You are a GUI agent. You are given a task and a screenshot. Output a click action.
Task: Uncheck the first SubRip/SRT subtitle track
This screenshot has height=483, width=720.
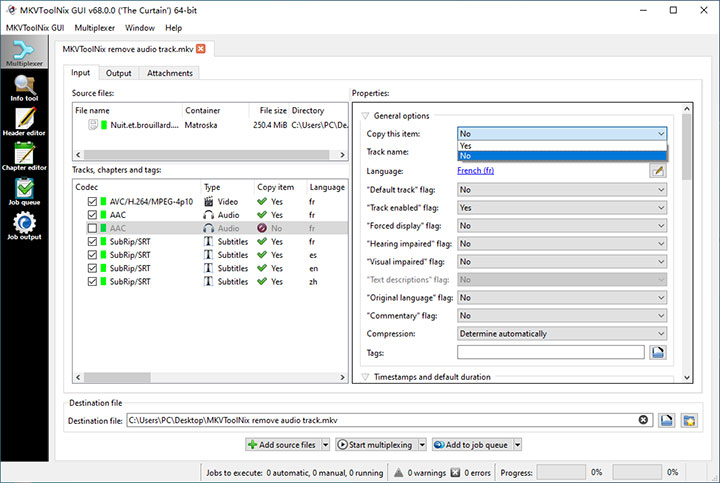[93, 242]
